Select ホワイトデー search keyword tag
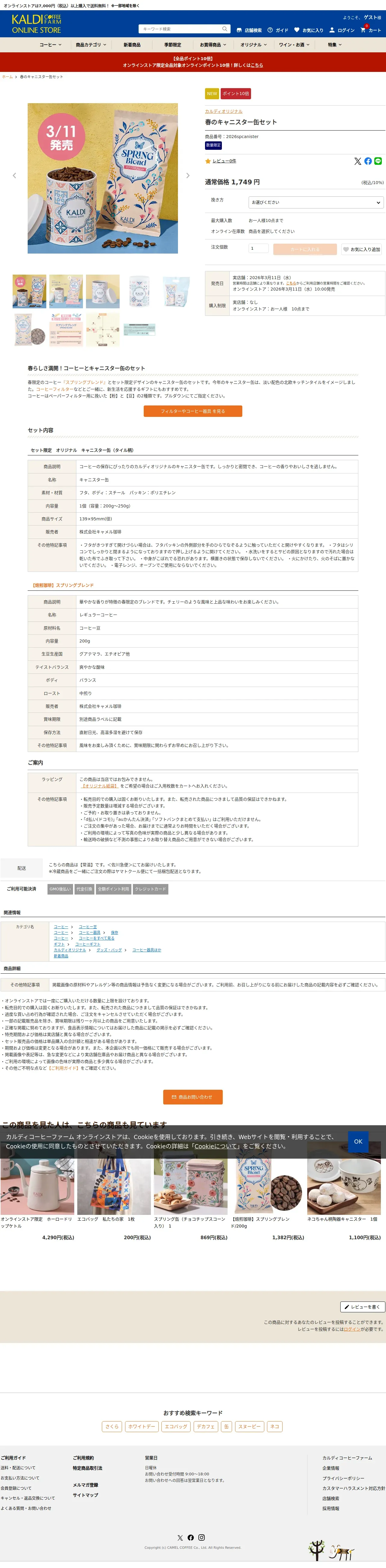This screenshot has width=386, height=1568. (142, 1426)
